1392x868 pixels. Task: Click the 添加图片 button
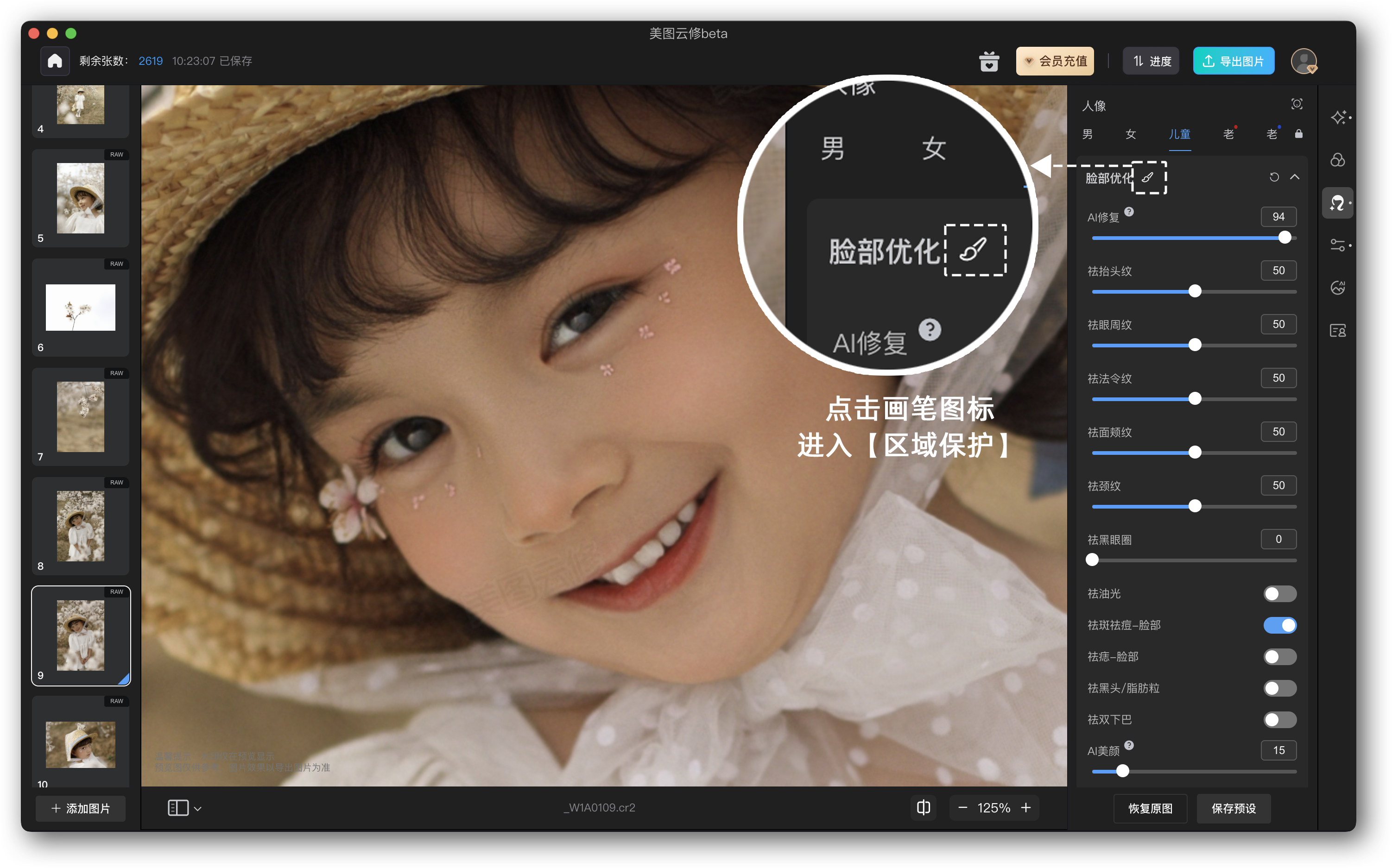click(80, 808)
